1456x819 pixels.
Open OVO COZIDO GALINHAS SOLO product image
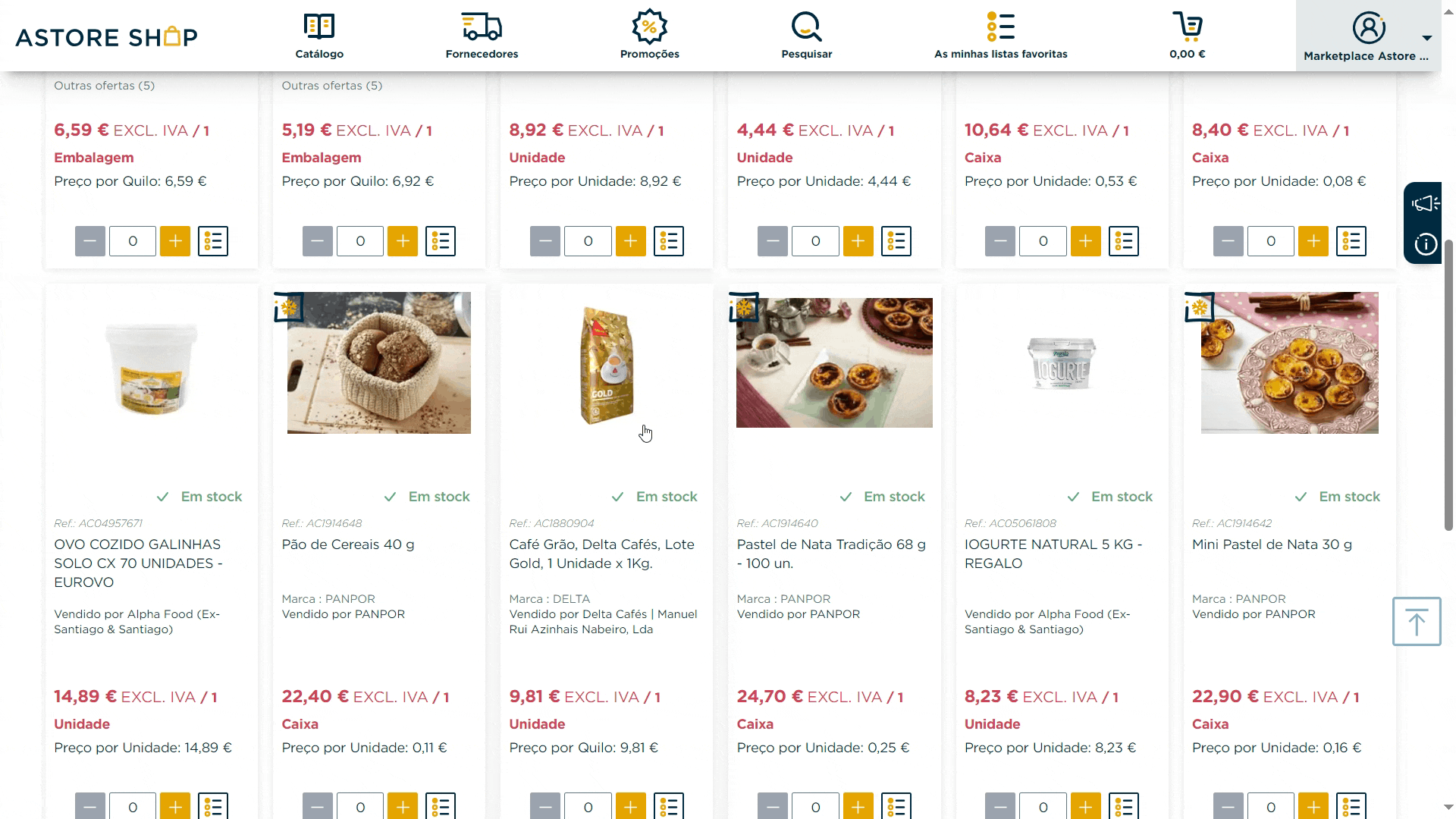(152, 368)
